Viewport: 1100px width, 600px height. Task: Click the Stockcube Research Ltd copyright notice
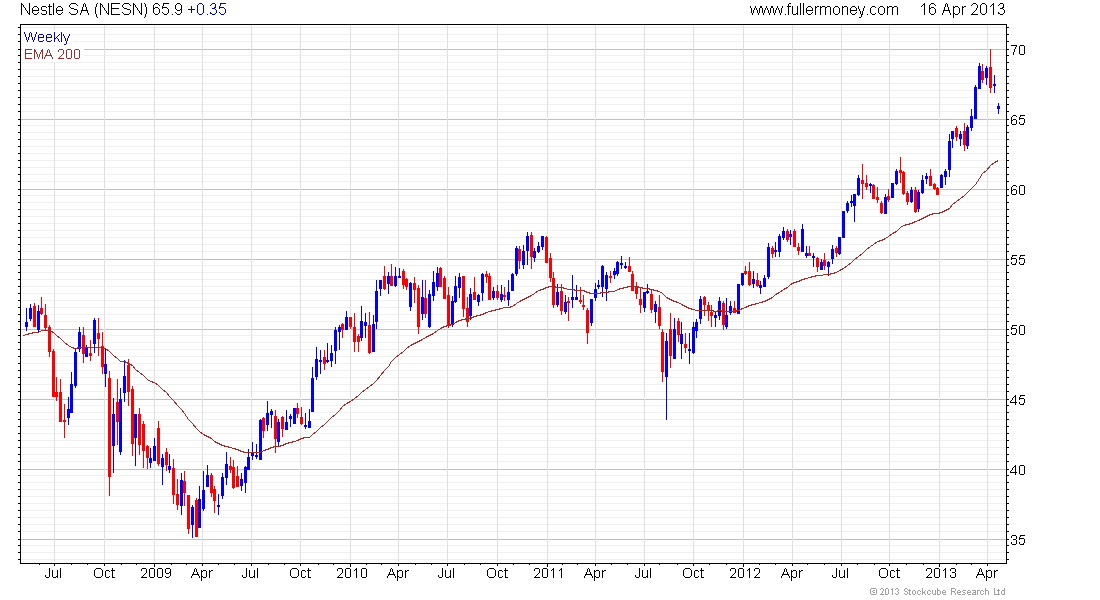[937, 592]
